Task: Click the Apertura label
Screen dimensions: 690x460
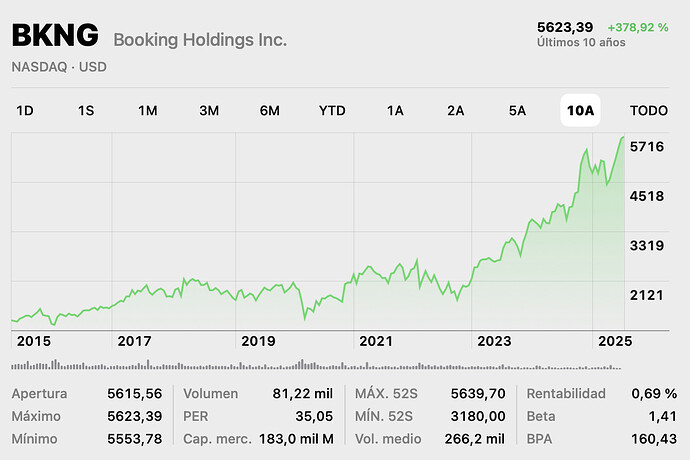Action: [40, 394]
